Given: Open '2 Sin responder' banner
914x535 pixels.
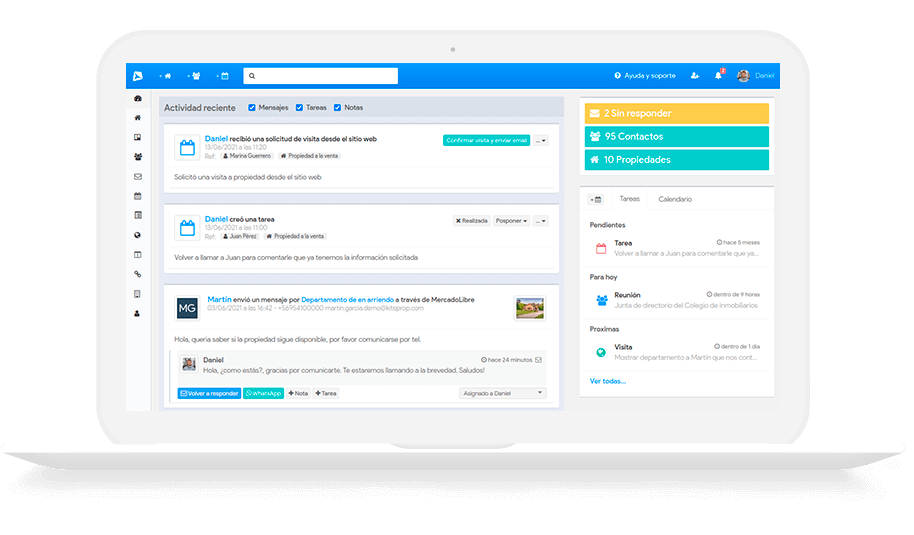Looking at the screenshot, I should pos(677,114).
